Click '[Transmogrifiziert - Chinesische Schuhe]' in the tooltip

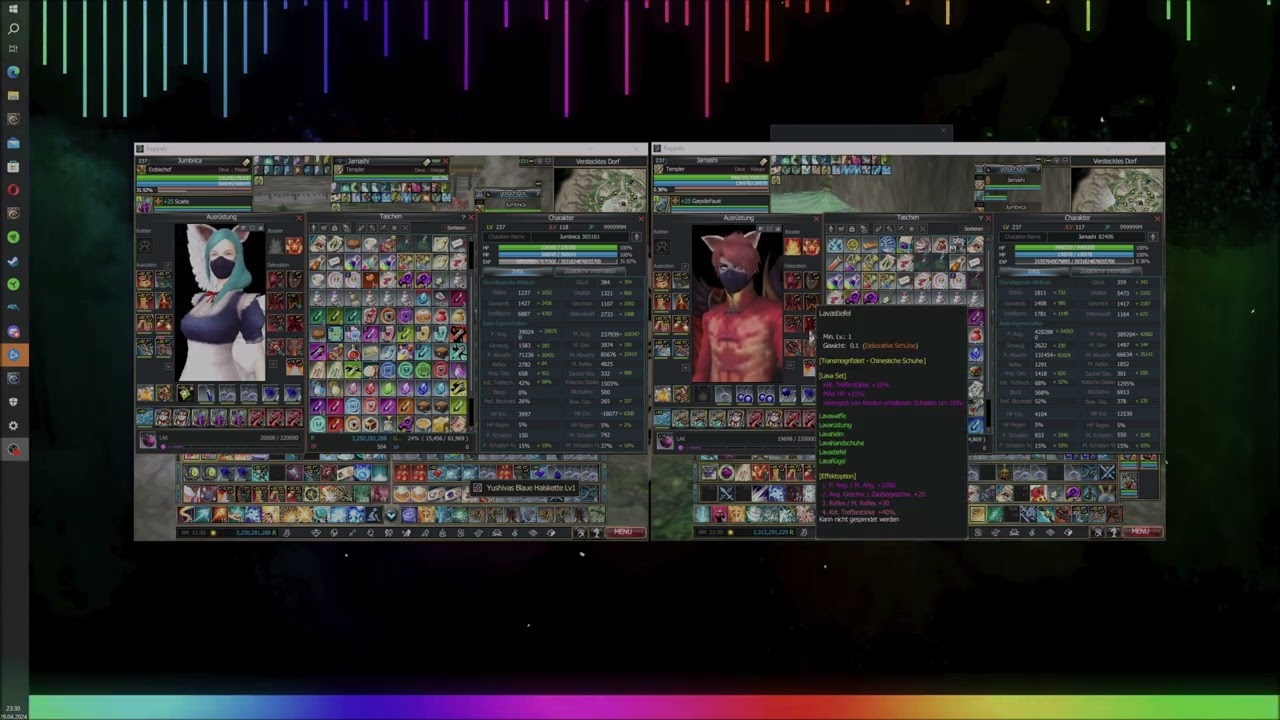click(872, 361)
